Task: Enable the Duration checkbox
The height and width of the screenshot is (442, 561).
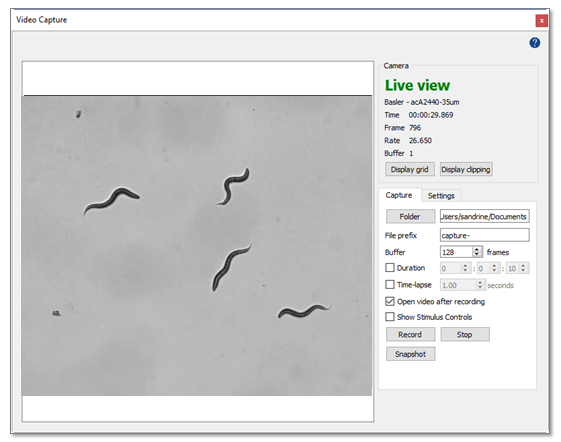Action: [390, 268]
